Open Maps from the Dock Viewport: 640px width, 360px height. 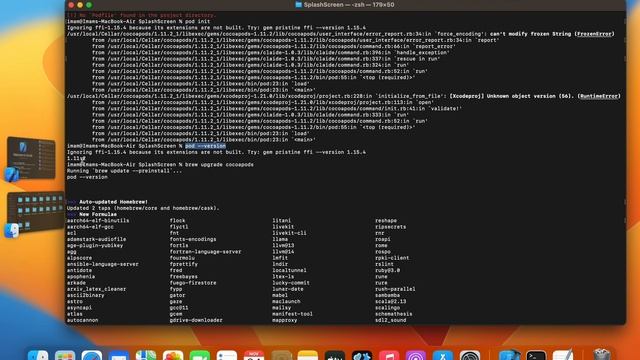[146, 354]
